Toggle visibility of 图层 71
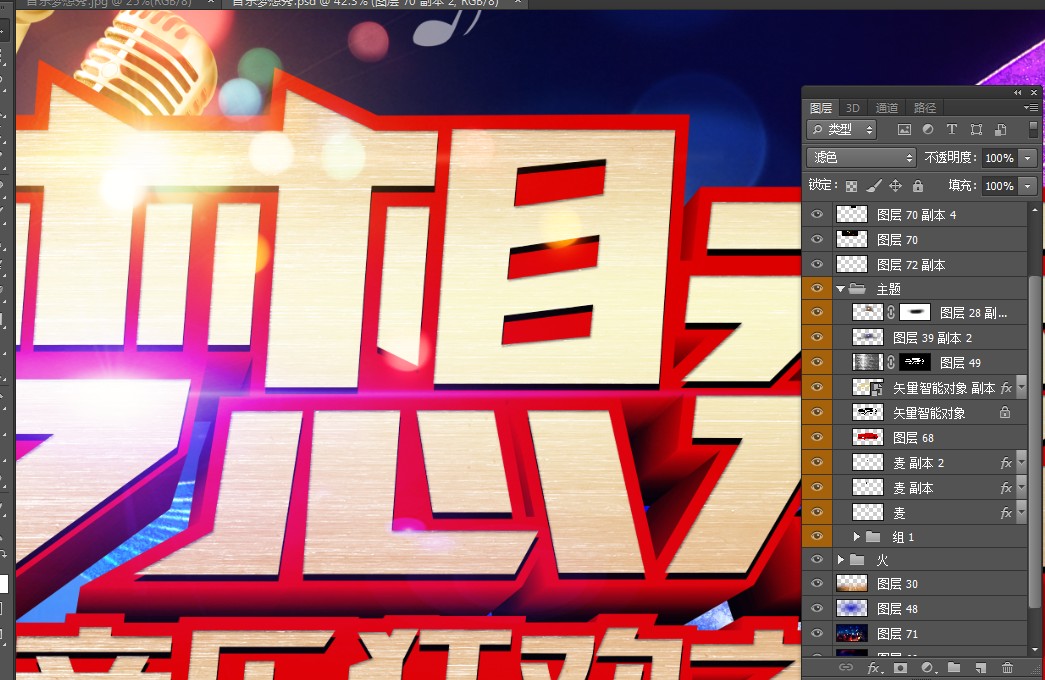Image resolution: width=1045 pixels, height=680 pixels. 816,633
